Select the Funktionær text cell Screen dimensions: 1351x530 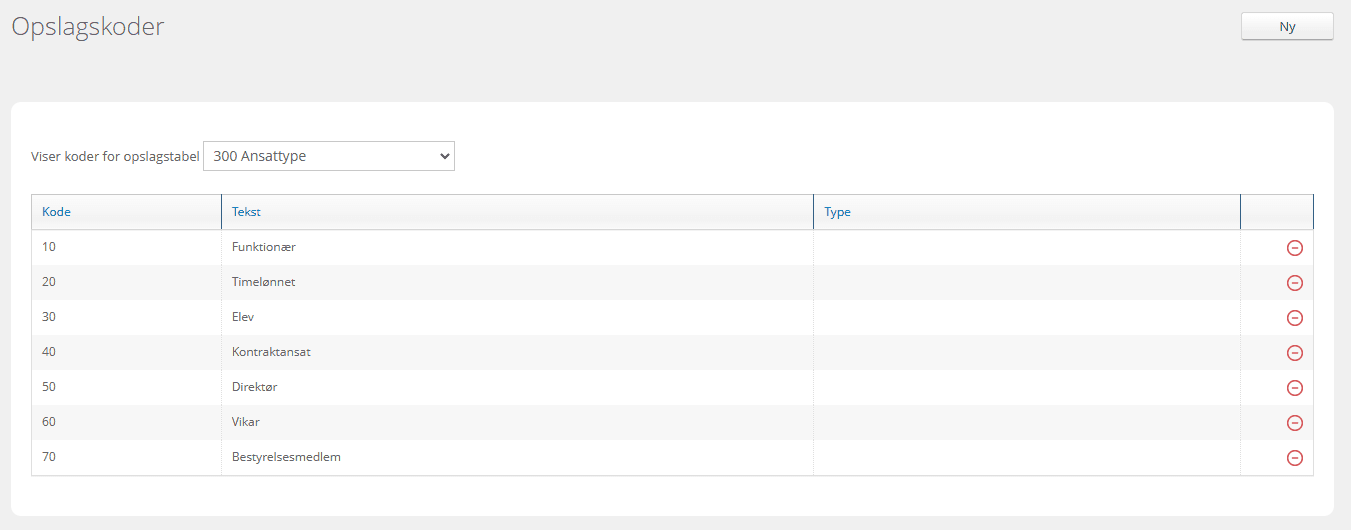coord(263,247)
